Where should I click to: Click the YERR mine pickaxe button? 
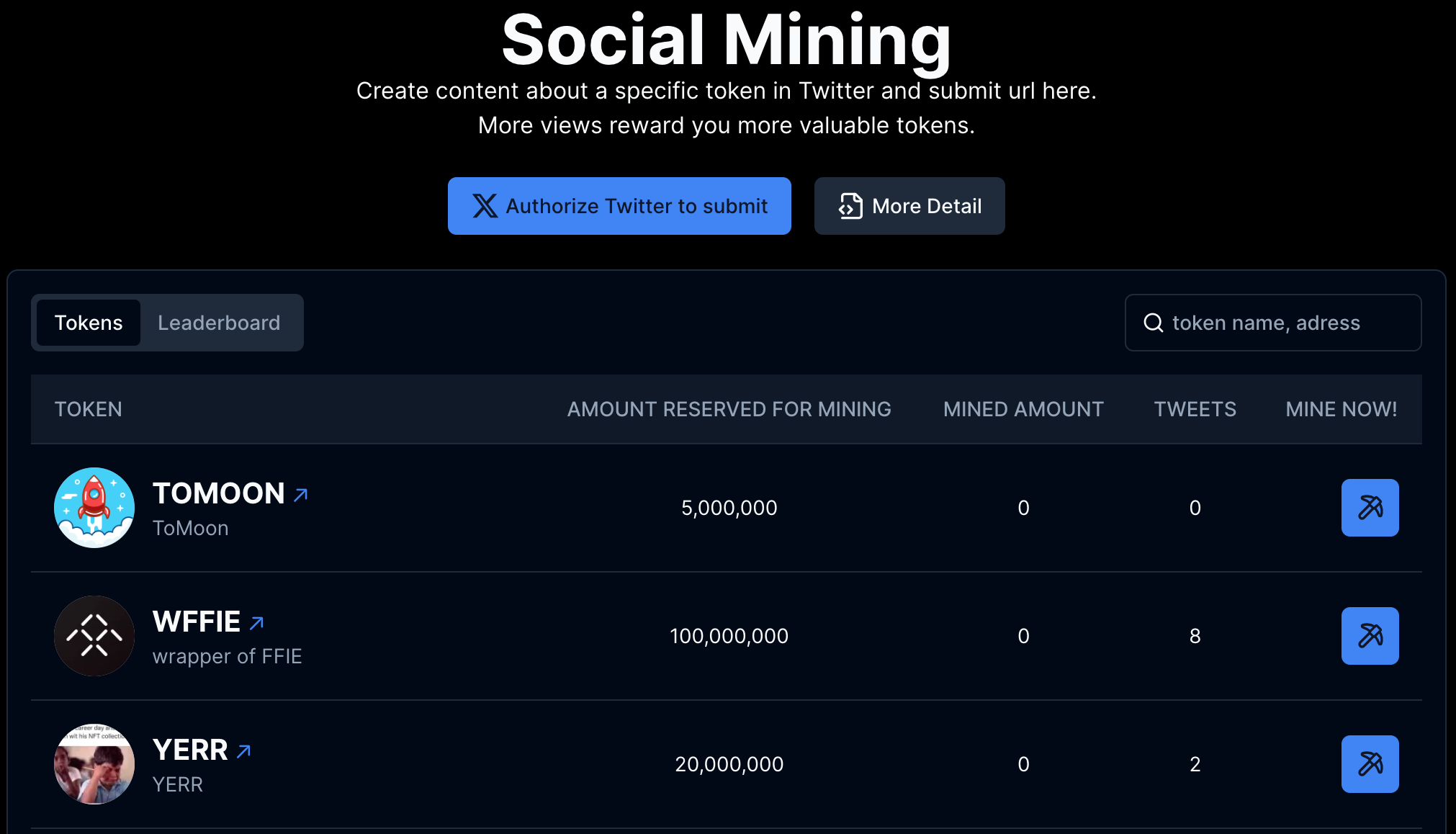[x=1370, y=764]
